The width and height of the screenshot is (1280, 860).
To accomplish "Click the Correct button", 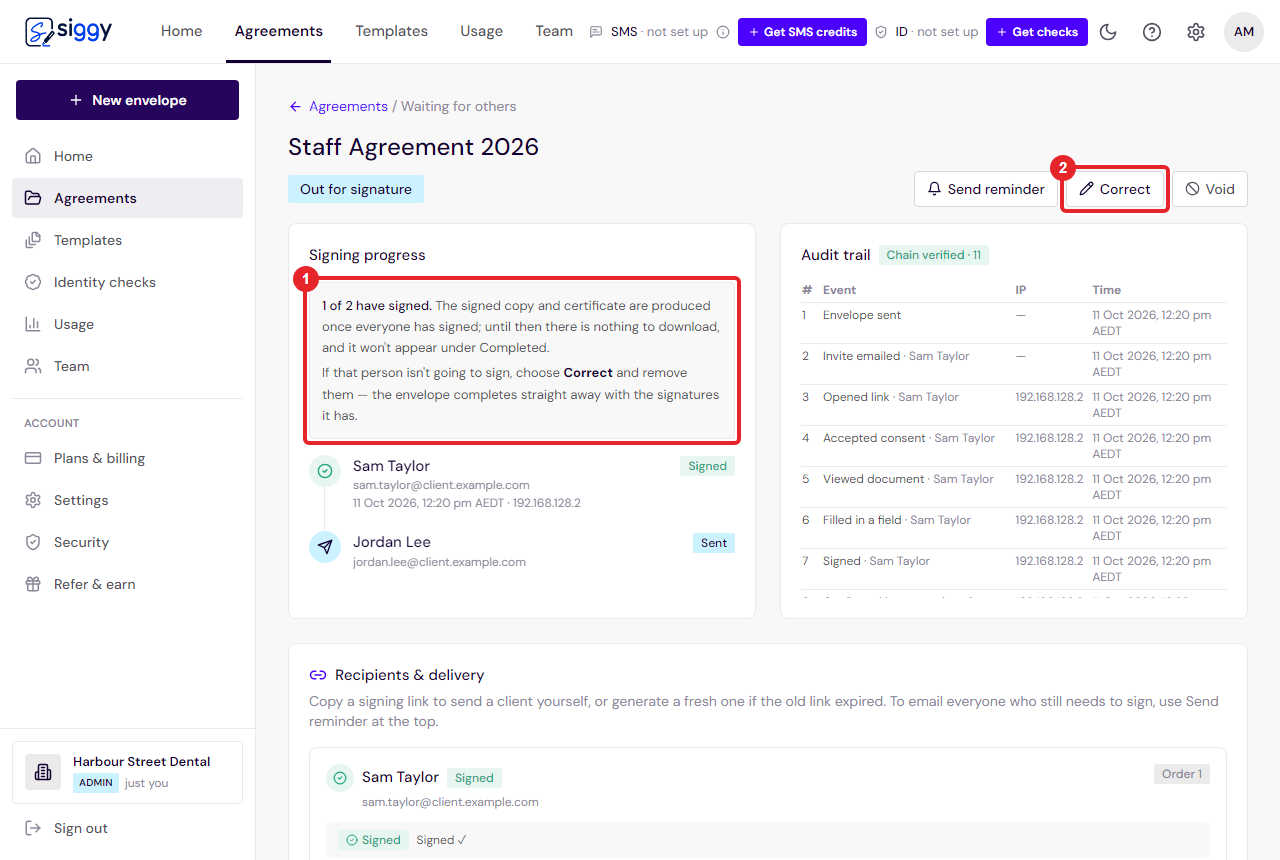I will click(1115, 189).
